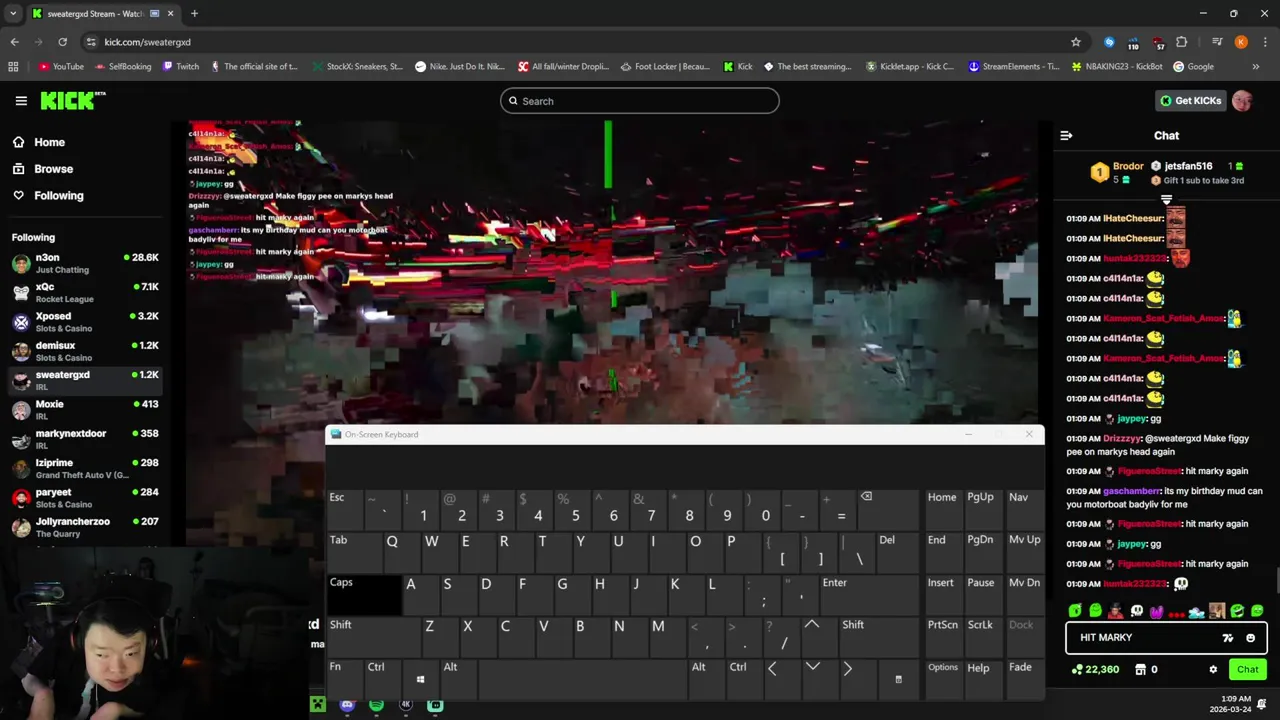Send message with green Chat button

[1247, 670]
